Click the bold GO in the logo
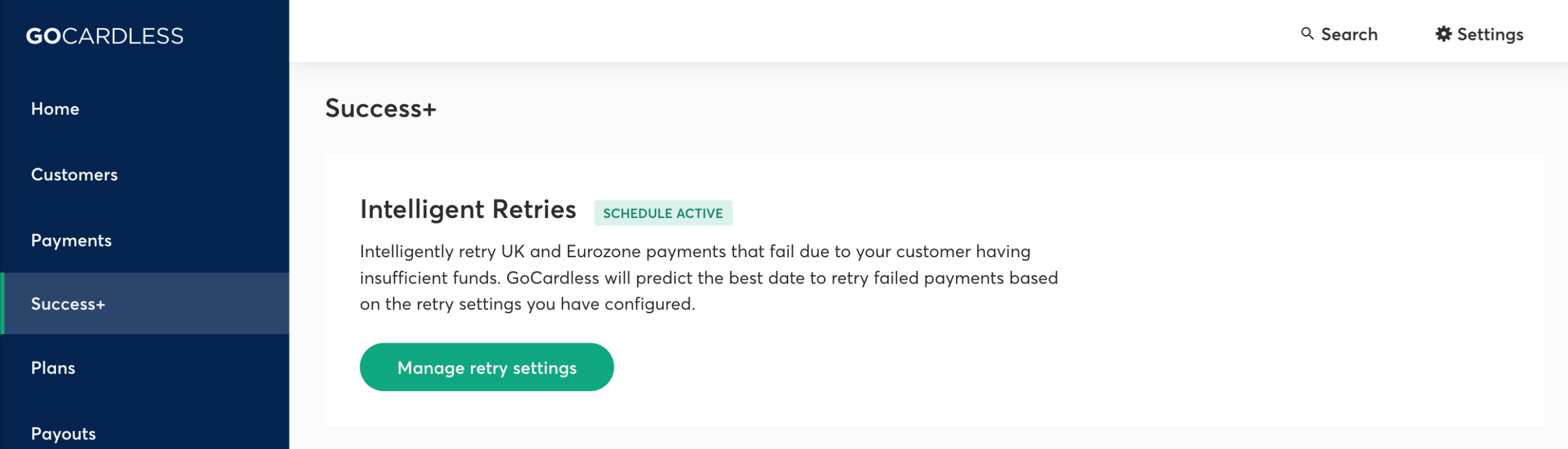1568x449 pixels. [x=43, y=36]
